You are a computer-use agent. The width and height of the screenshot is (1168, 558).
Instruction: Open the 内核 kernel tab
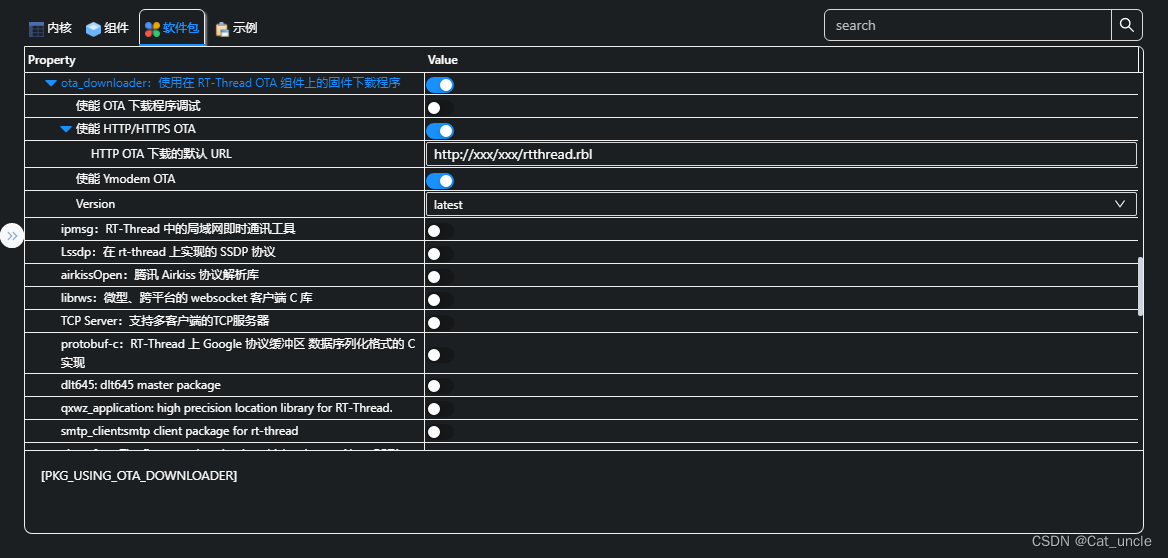pyautogui.click(x=50, y=28)
